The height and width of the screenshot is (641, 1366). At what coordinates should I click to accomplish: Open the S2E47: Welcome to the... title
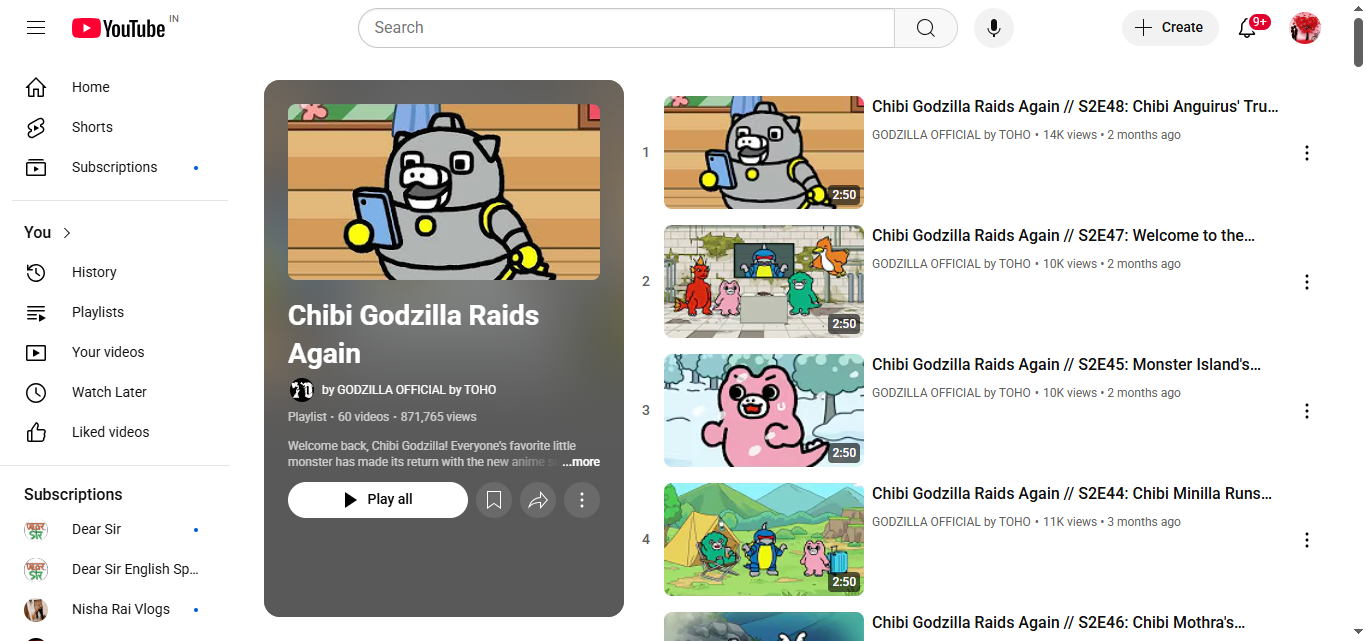(1063, 236)
